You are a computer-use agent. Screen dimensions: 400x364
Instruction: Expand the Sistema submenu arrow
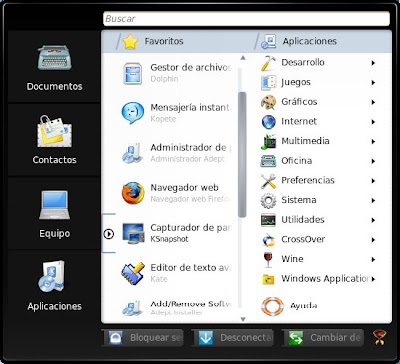373,200
